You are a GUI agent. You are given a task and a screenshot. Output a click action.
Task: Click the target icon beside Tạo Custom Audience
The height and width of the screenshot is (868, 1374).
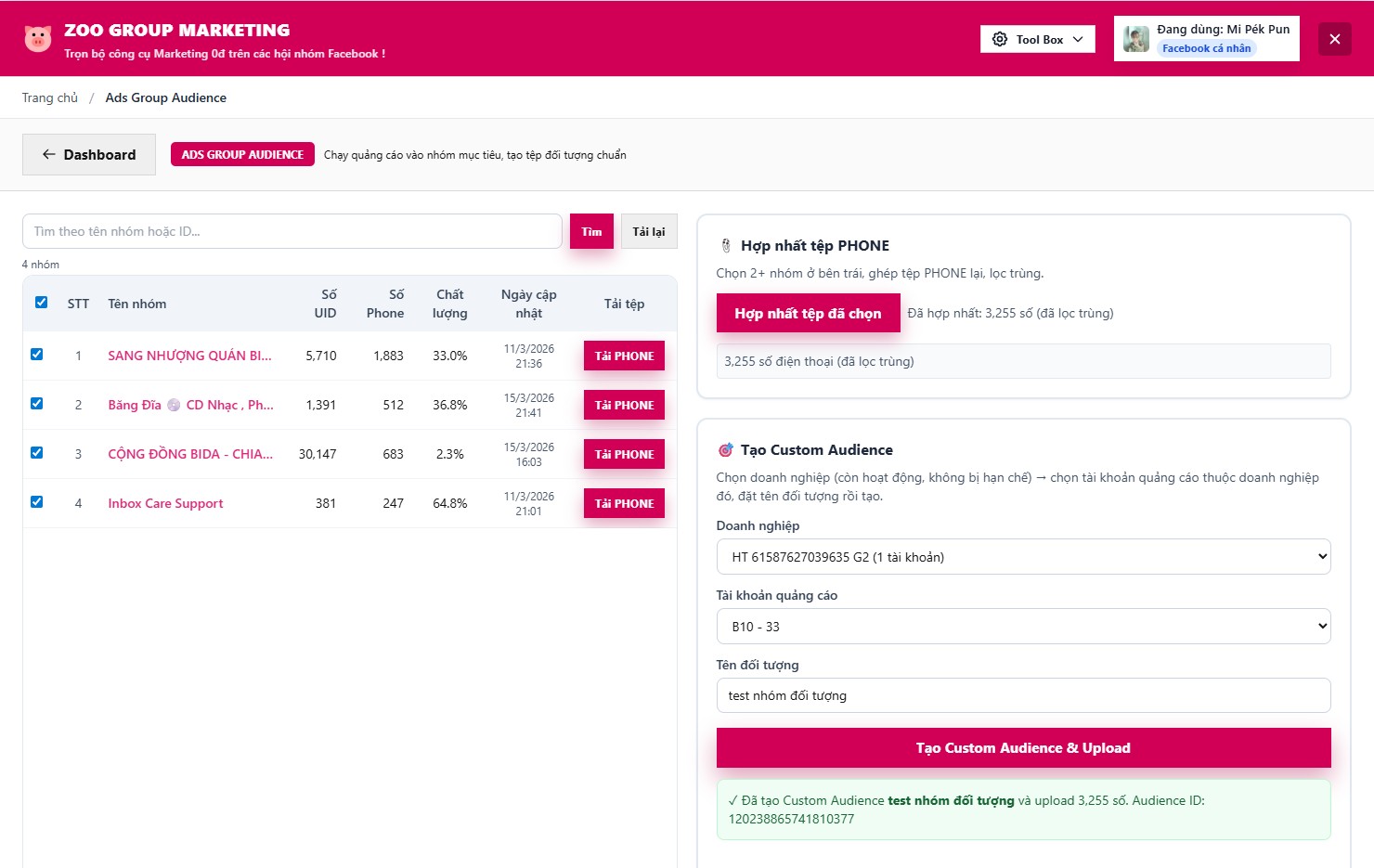click(726, 450)
